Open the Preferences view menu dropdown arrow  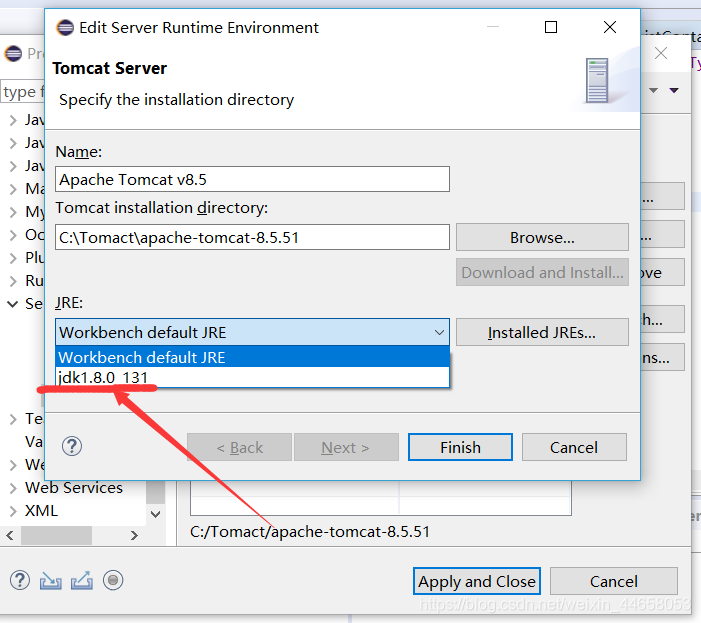tap(674, 91)
